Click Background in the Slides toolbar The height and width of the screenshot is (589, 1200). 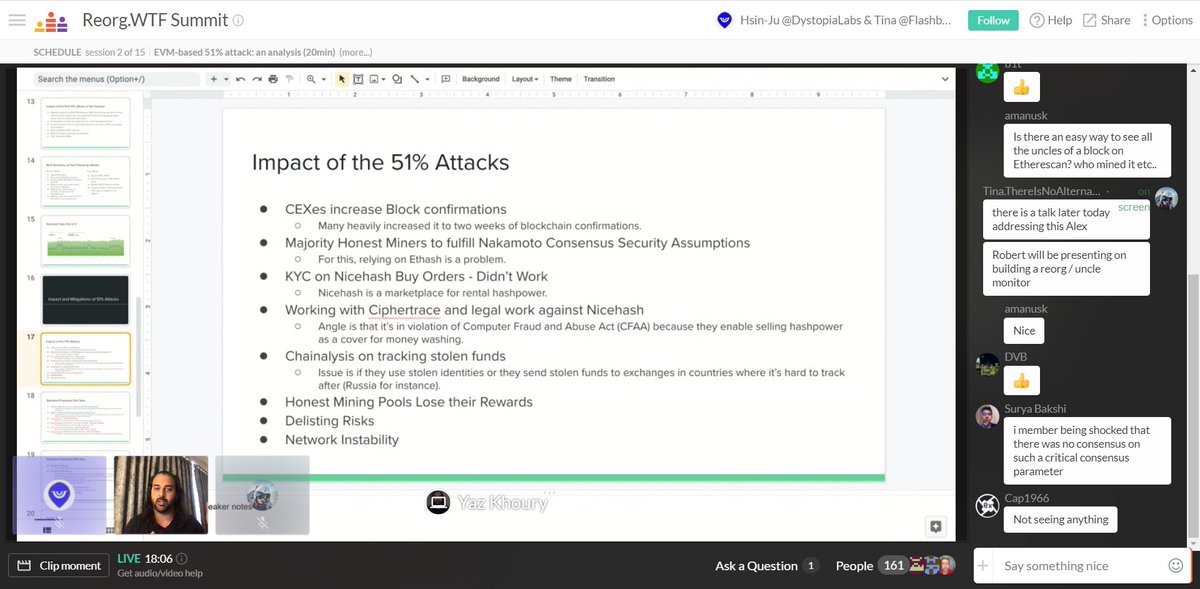pyautogui.click(x=480, y=79)
